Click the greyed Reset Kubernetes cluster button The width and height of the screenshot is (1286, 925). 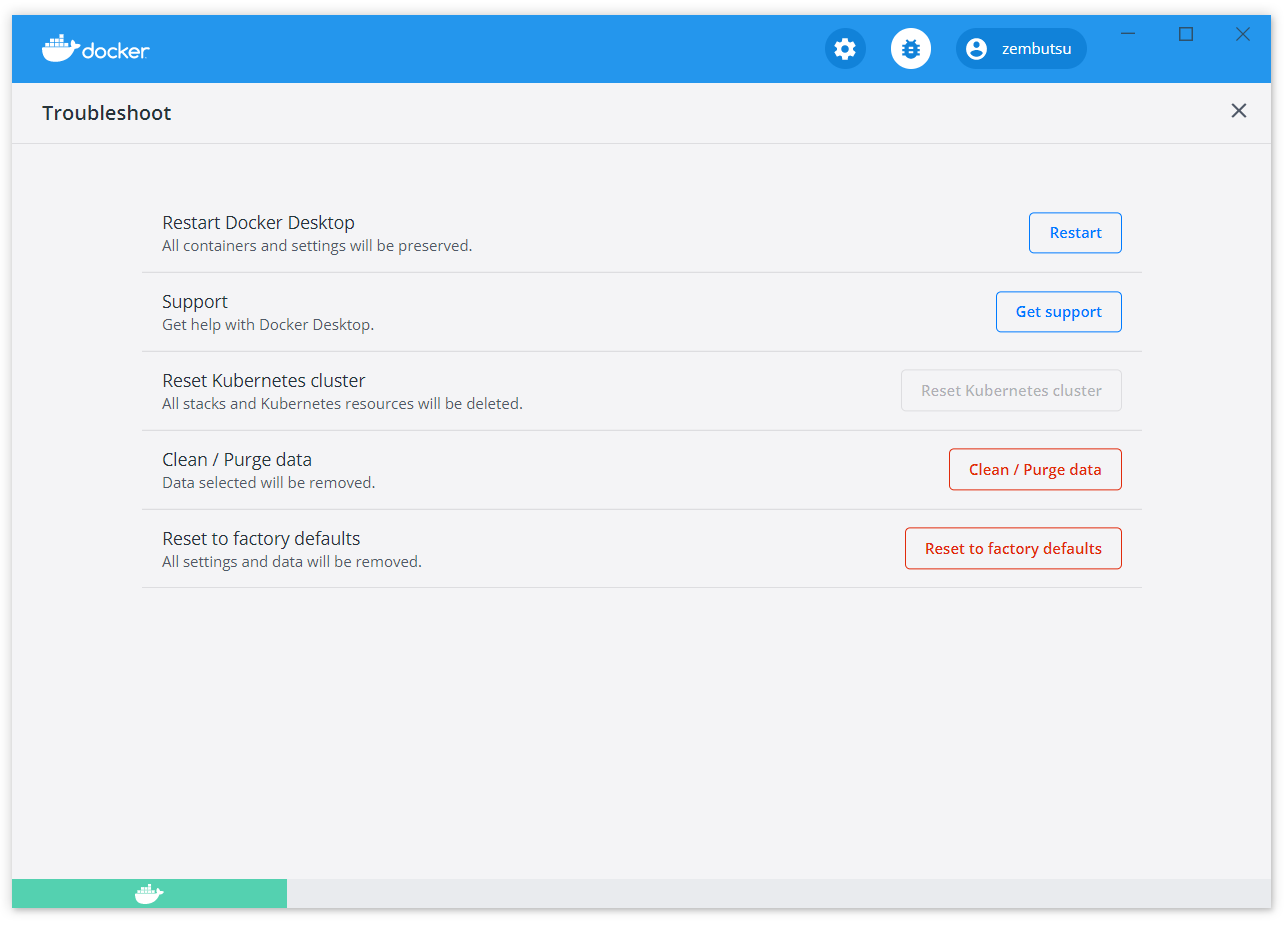pos(1011,391)
